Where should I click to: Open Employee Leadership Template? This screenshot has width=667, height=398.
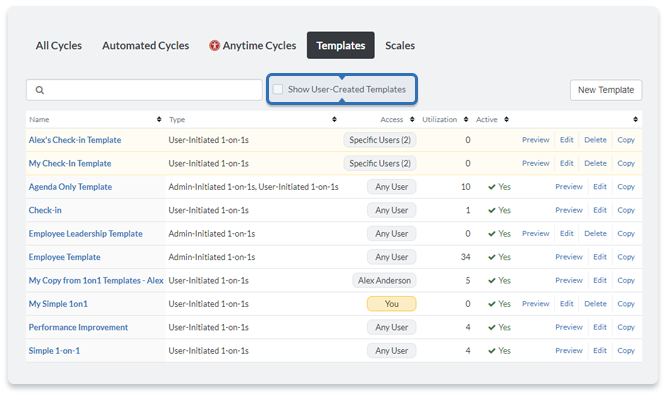pyautogui.click(x=86, y=233)
